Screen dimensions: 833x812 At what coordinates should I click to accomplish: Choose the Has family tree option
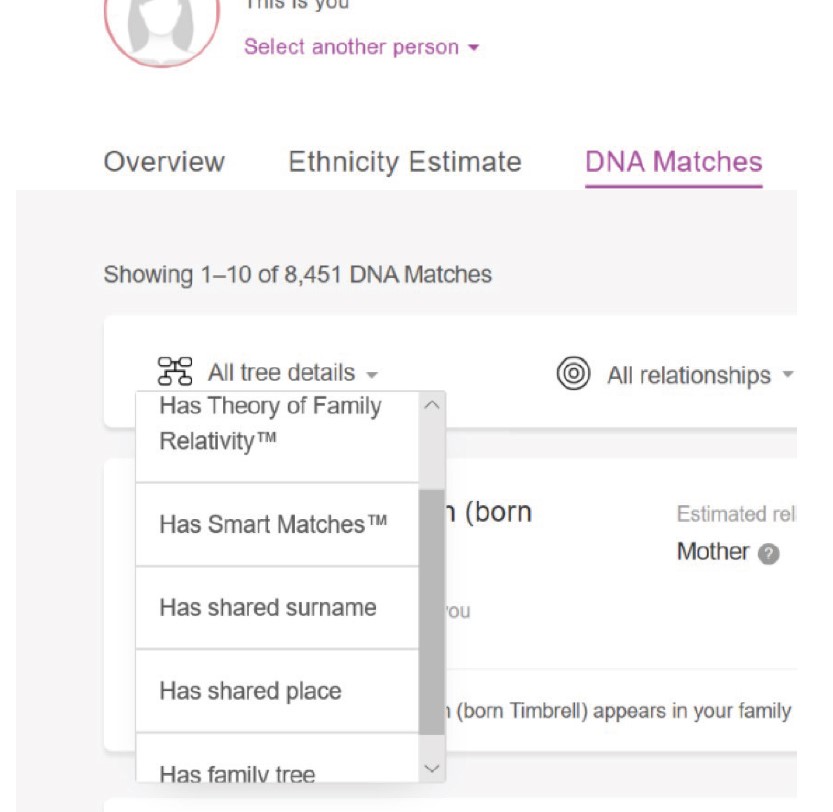tap(237, 773)
